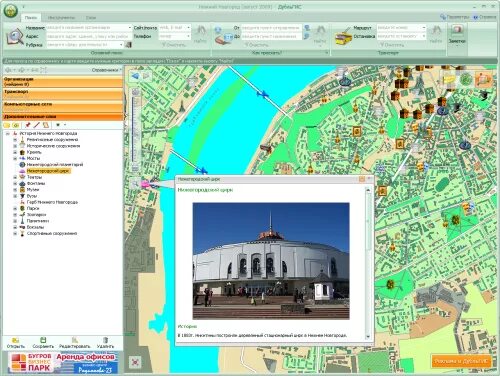
Task: Click the circus building photo in popup
Action: click(x=271, y=261)
